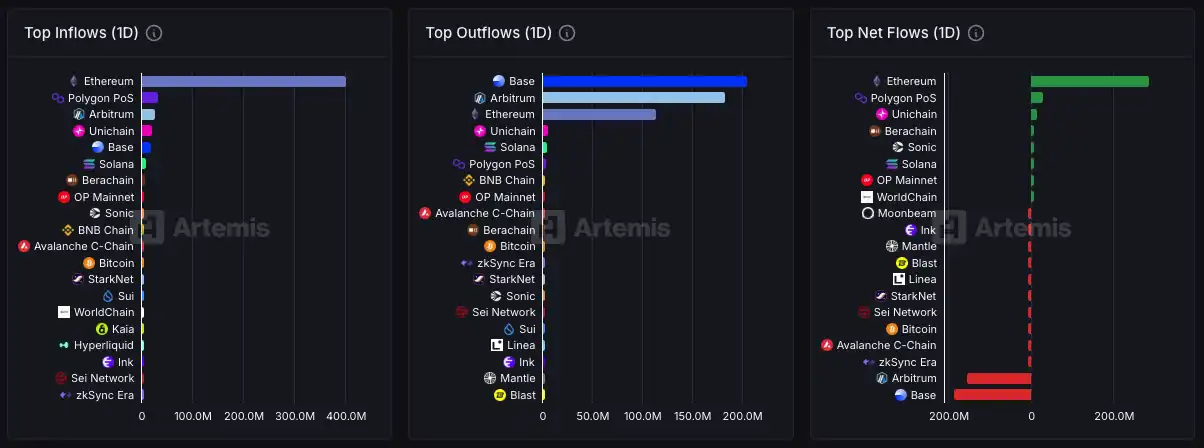Click the red Base bar in Top Net Flows
1204x448 pixels.
(x=992, y=395)
